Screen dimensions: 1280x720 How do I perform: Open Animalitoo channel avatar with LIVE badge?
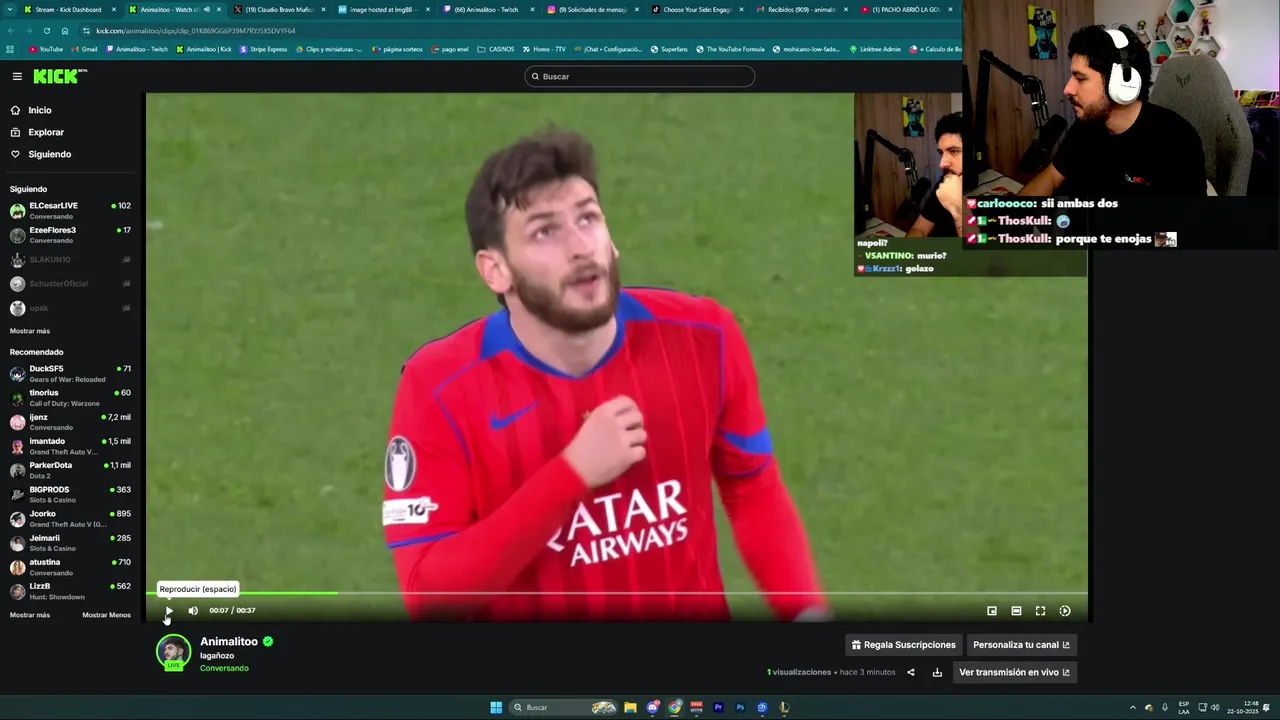point(174,652)
